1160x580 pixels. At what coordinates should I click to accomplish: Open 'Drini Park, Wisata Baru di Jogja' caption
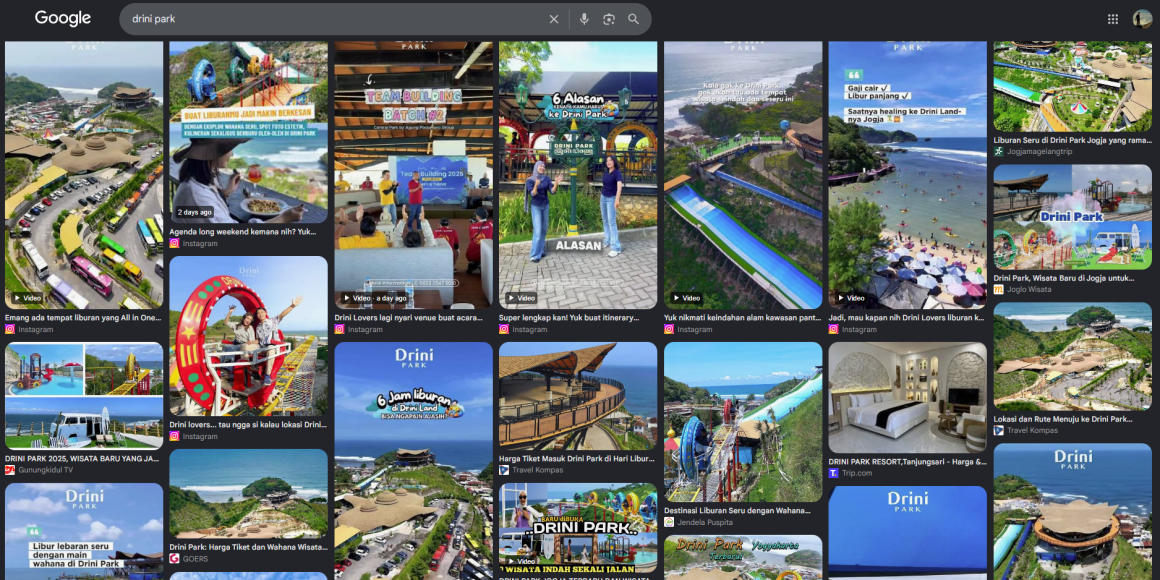tap(1063, 277)
